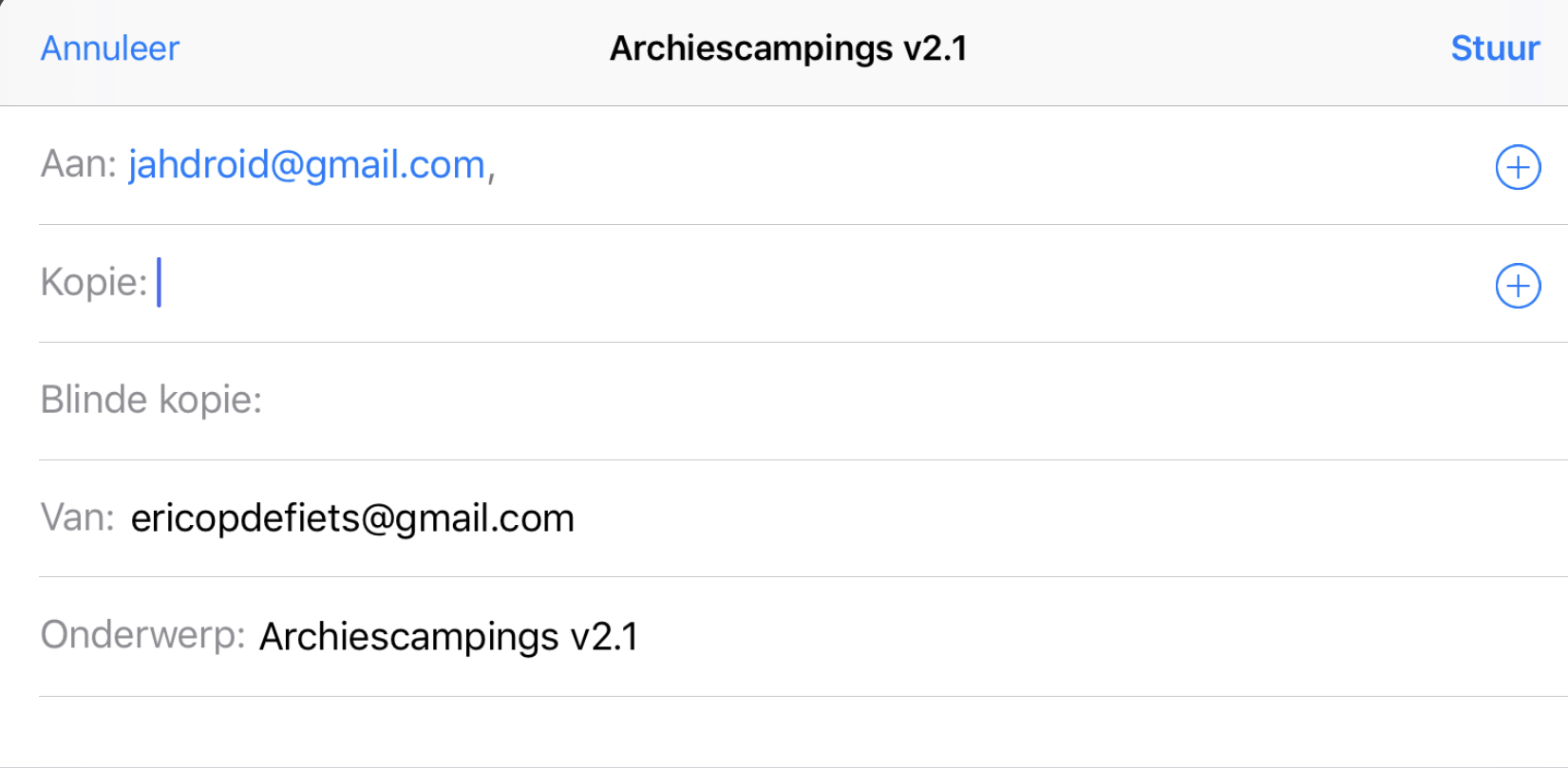Click the subject text Archiescampings v2.1

click(x=448, y=636)
